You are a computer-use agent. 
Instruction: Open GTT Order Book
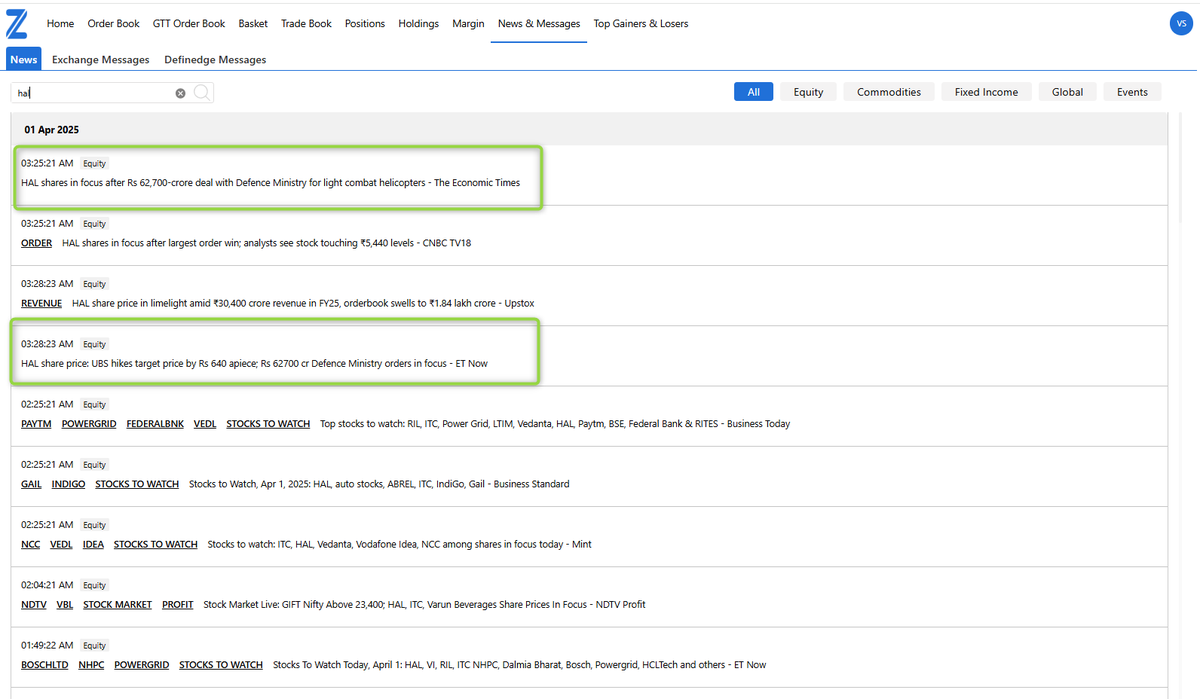coord(189,23)
